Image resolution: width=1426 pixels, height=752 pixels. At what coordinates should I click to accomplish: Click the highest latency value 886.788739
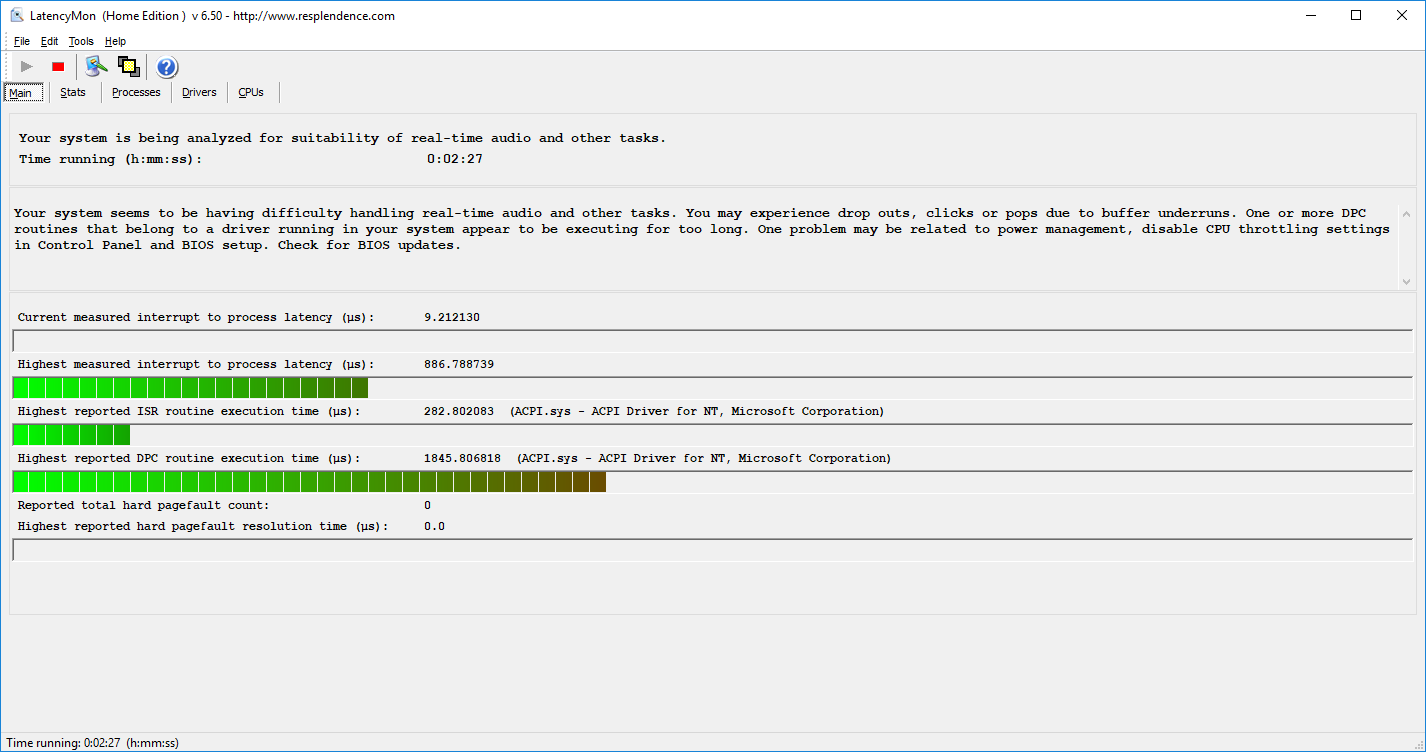459,364
